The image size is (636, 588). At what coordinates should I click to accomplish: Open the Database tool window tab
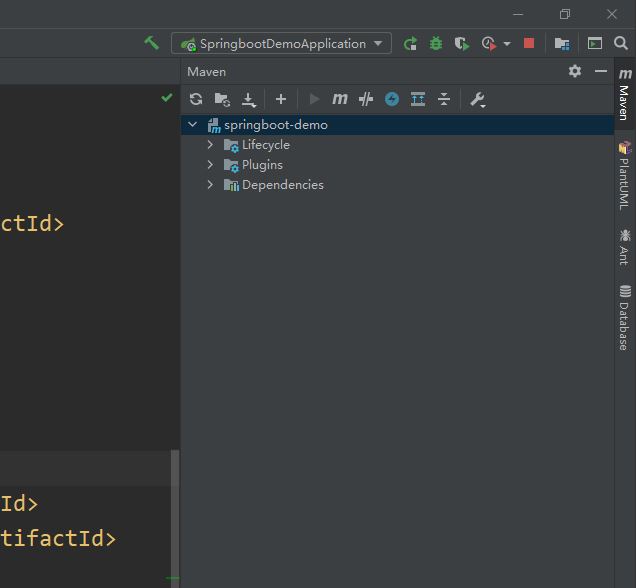tap(624, 319)
